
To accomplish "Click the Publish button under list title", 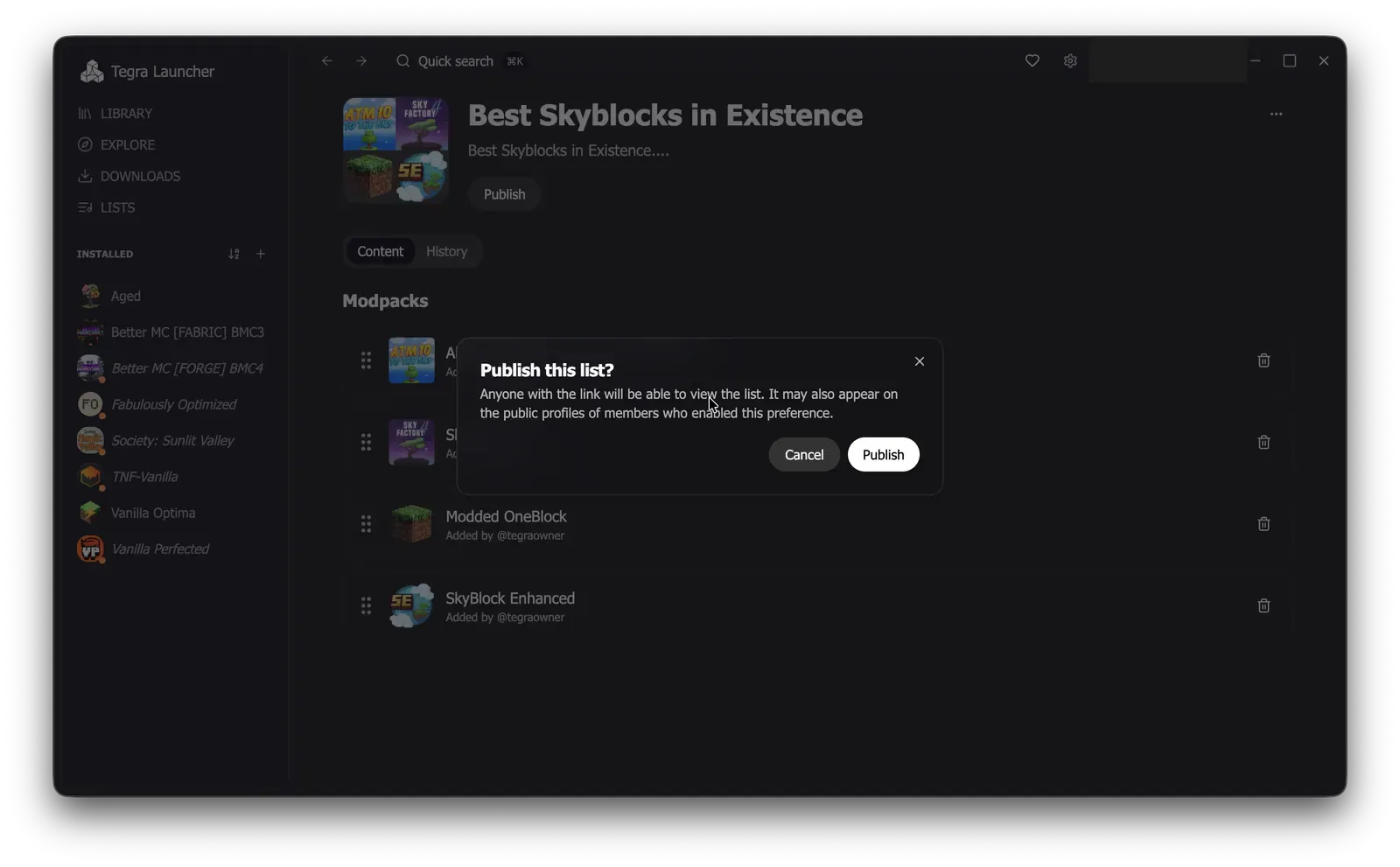I will tap(504, 194).
